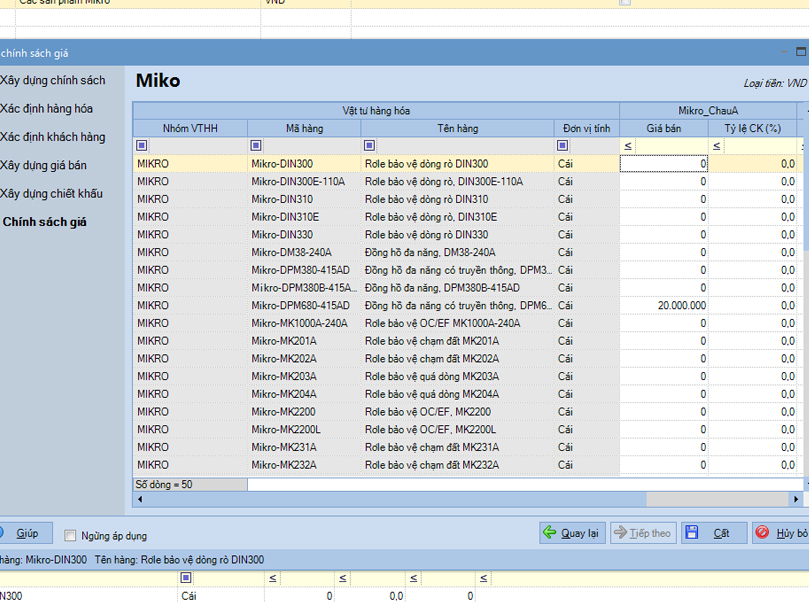Go to the Xác định hàng hóa step
This screenshot has height=602, width=809.
[46, 109]
